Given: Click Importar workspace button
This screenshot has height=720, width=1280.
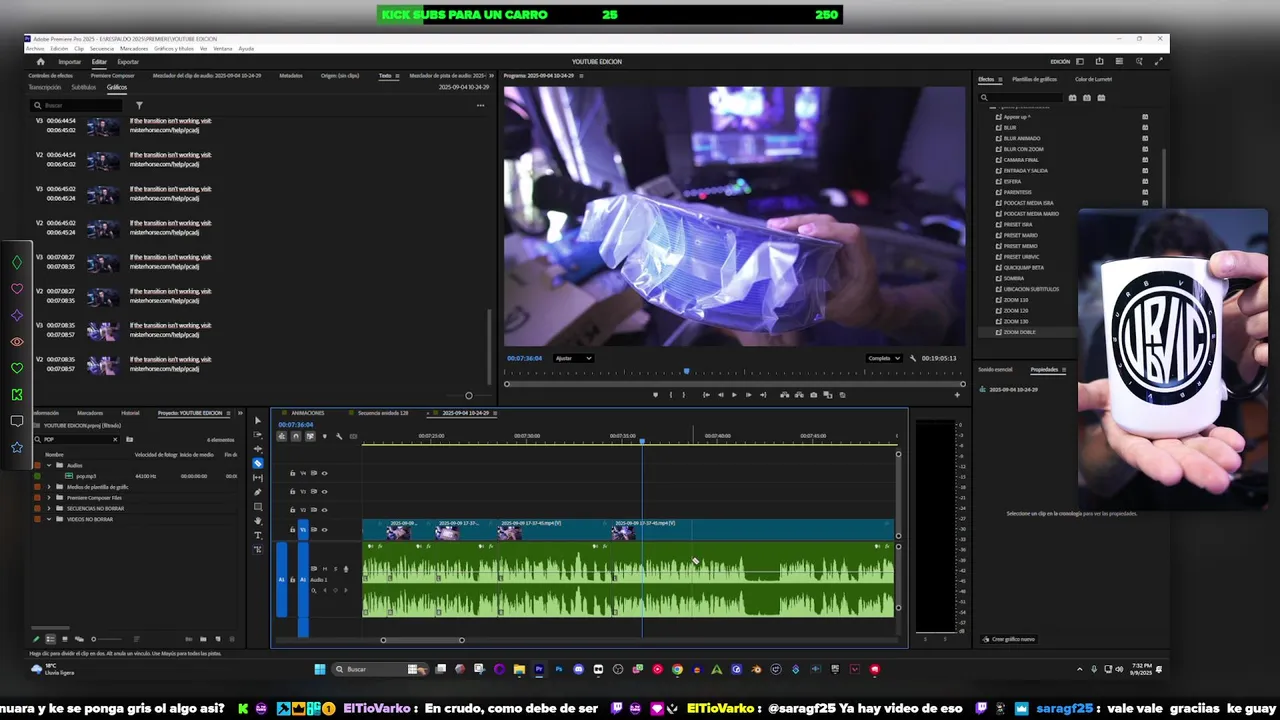Looking at the screenshot, I should point(69,61).
